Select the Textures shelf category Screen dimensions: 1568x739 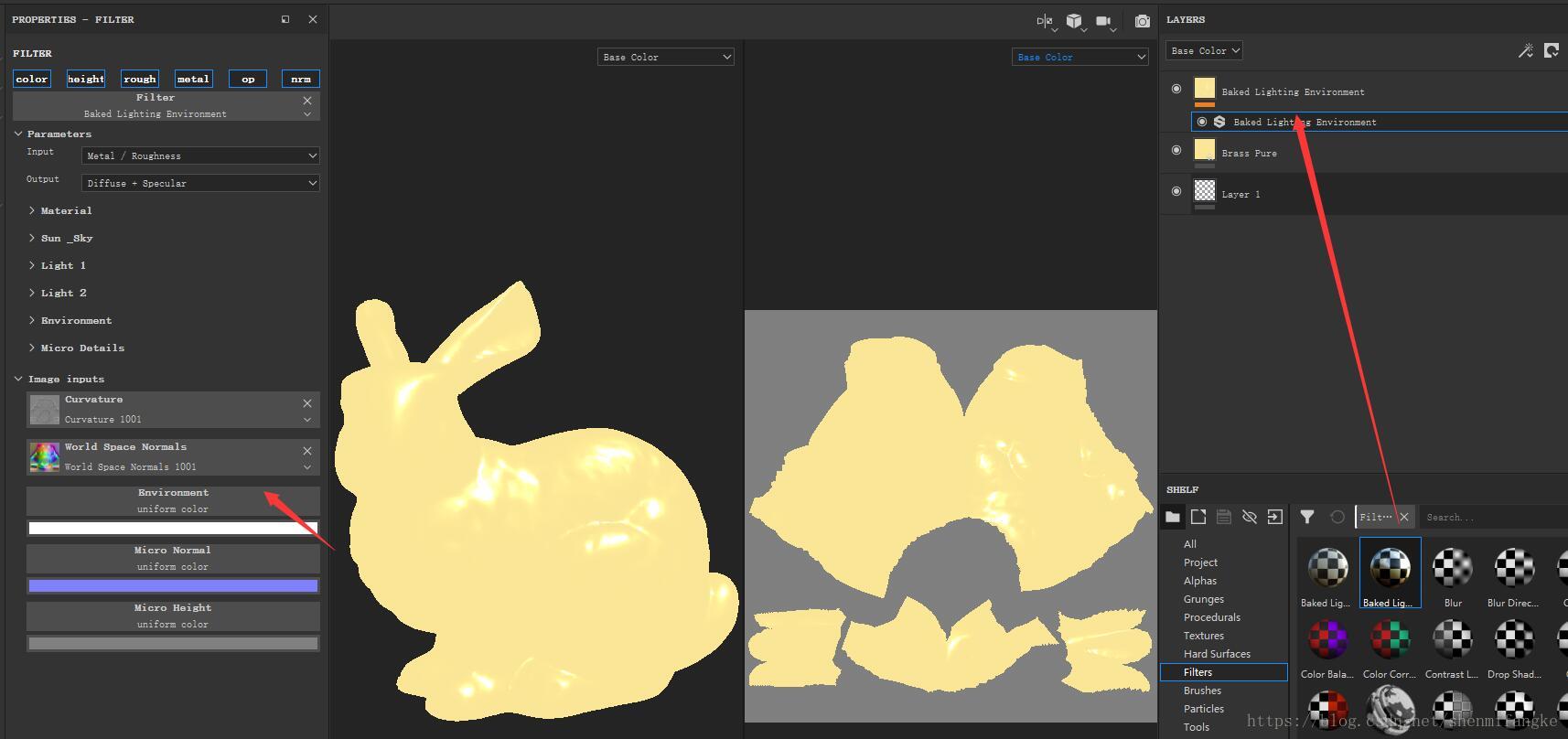click(1204, 636)
